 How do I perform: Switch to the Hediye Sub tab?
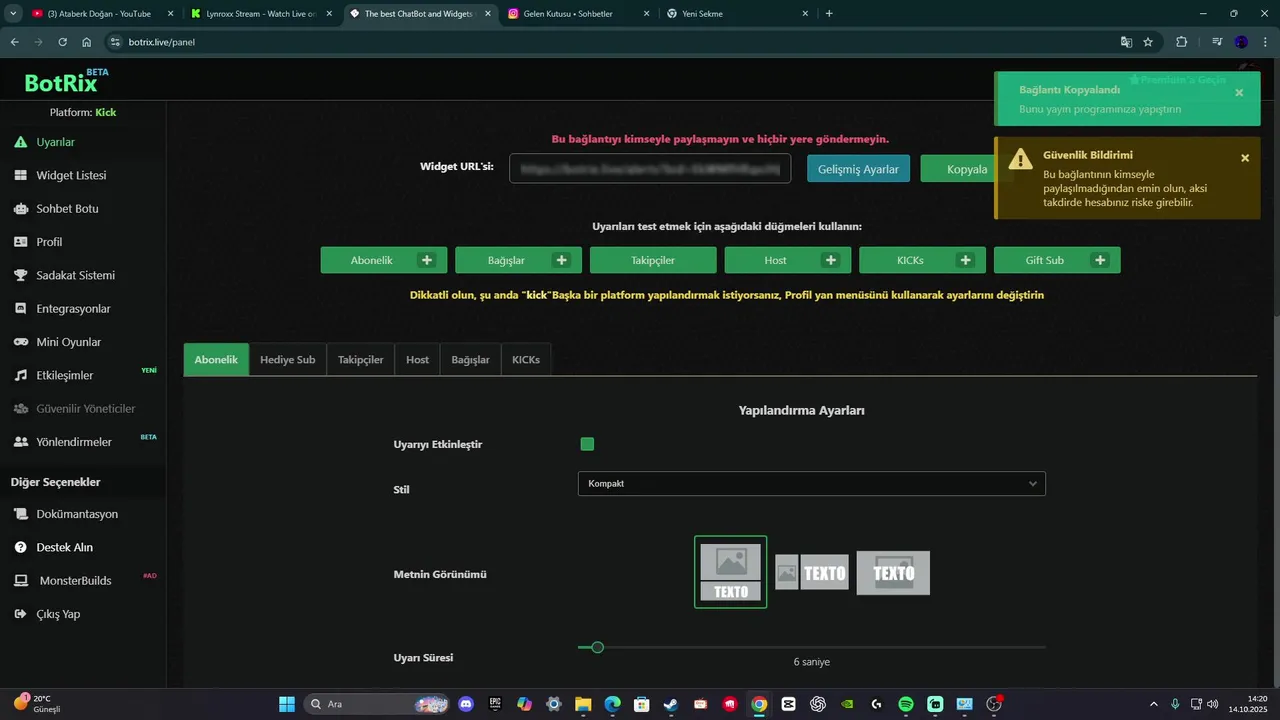coord(287,360)
